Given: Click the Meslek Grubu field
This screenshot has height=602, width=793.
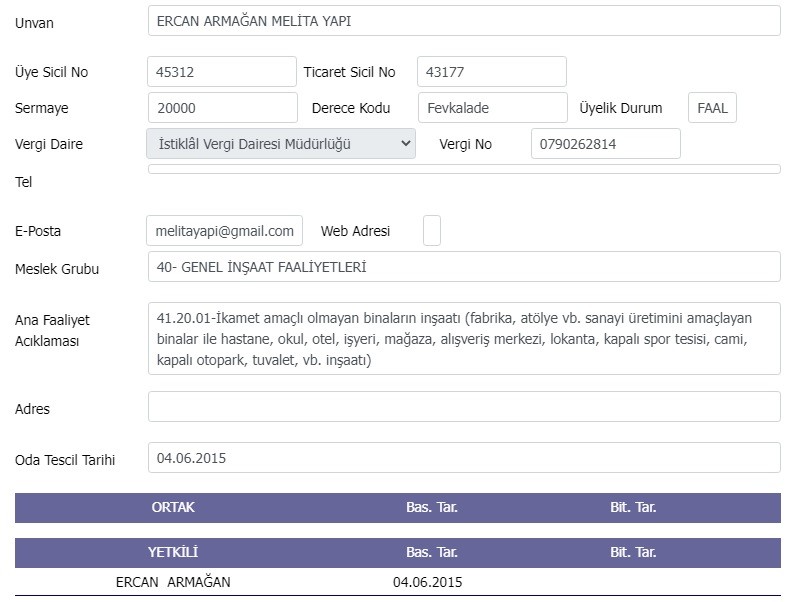Looking at the screenshot, I should pyautogui.click(x=464, y=267).
